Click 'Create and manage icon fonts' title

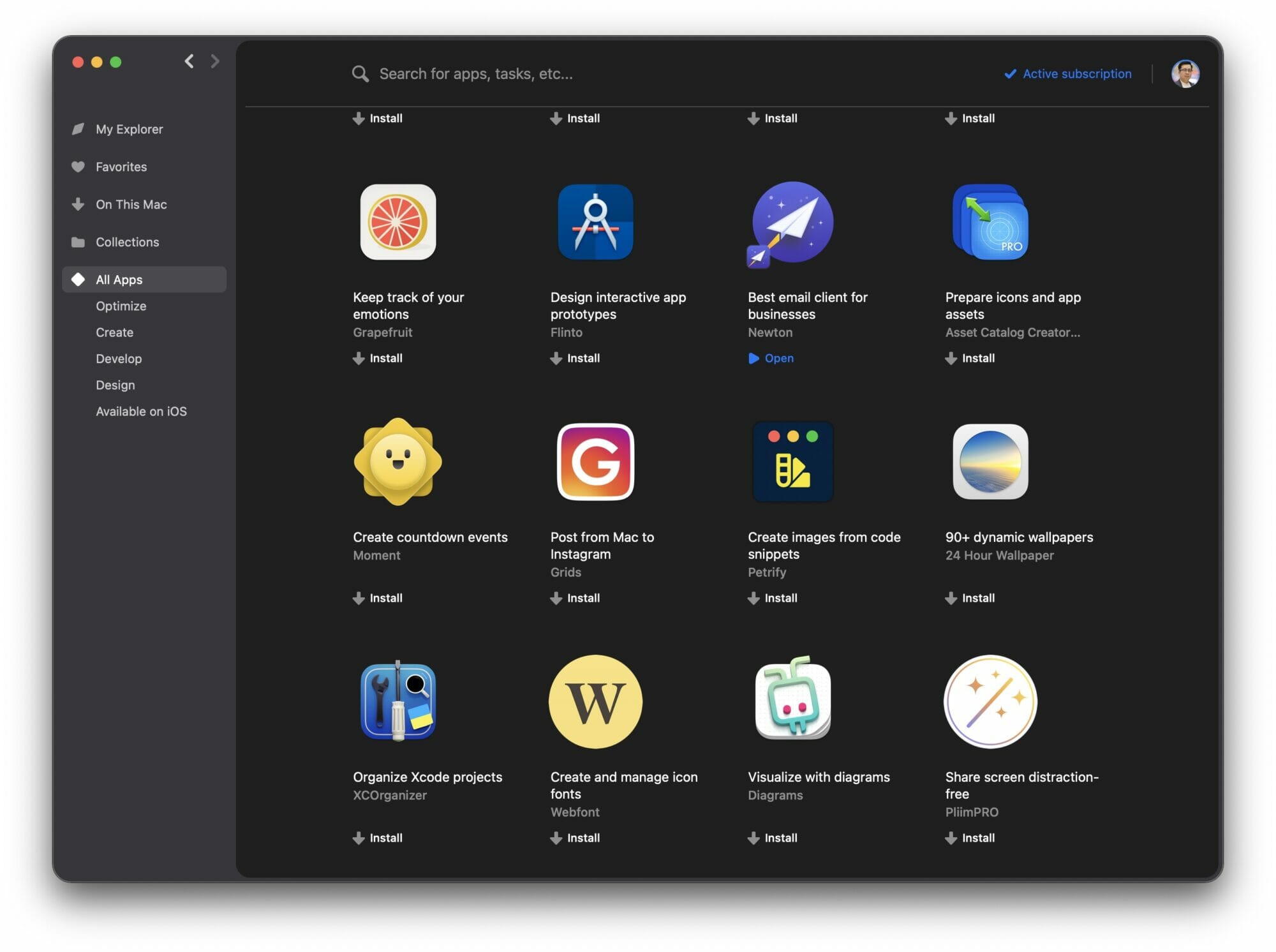(x=624, y=785)
